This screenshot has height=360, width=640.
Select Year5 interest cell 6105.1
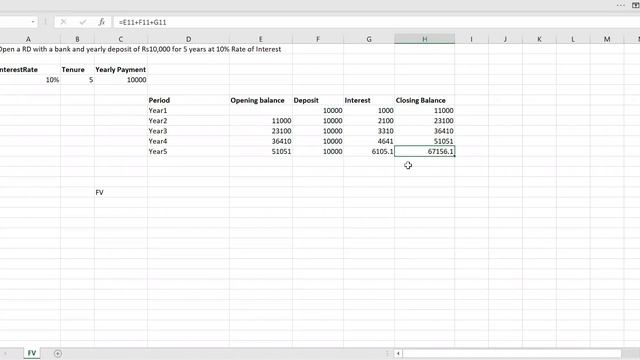pos(369,151)
